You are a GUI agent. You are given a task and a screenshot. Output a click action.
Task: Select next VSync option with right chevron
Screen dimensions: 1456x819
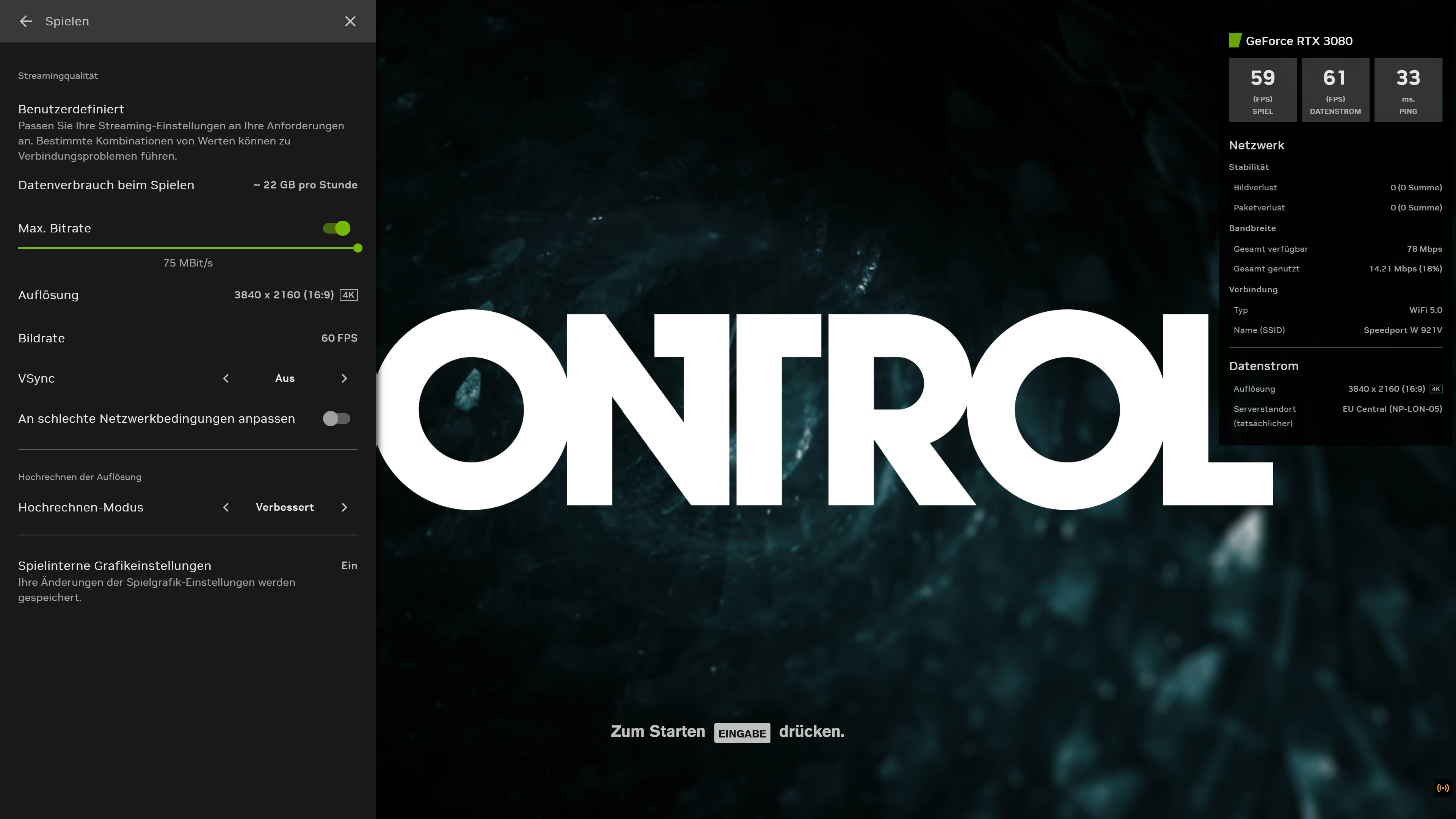pyautogui.click(x=344, y=379)
